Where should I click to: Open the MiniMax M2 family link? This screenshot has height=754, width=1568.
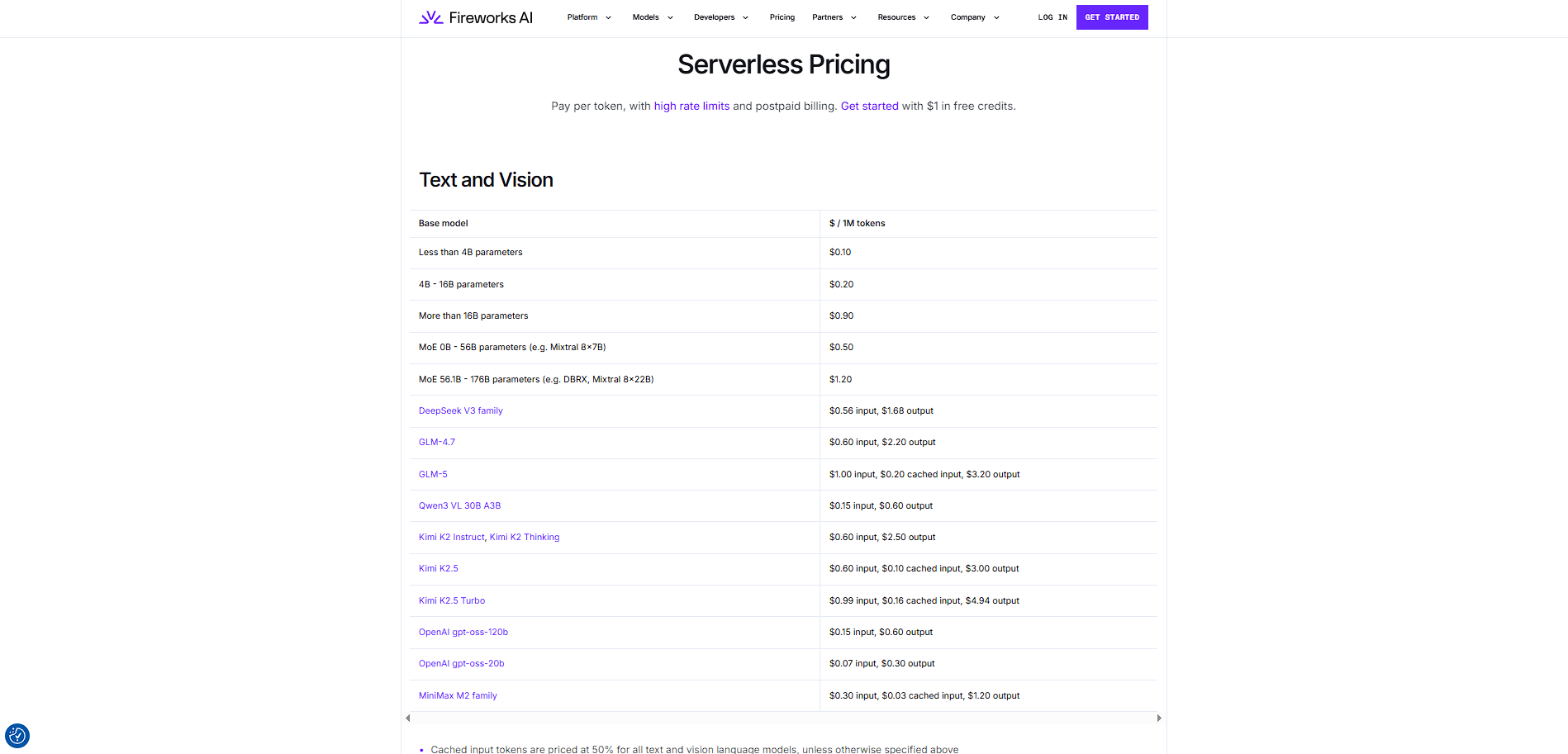pos(458,696)
